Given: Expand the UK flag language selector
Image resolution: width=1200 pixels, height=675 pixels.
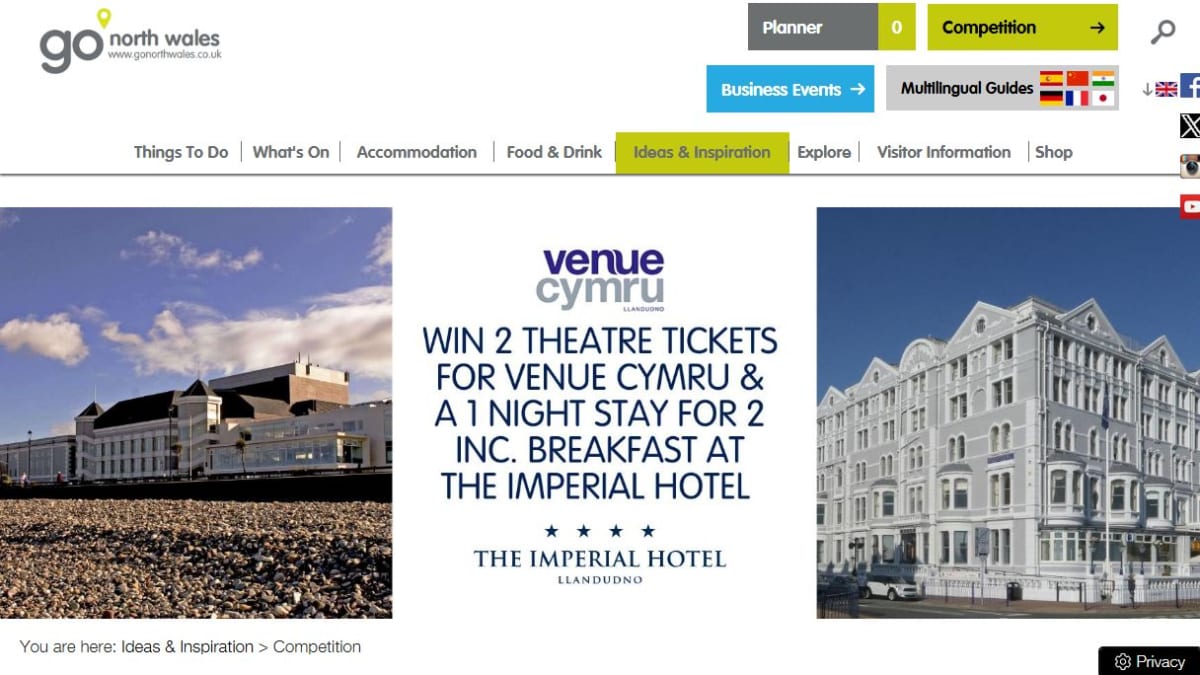Looking at the screenshot, I should tap(1160, 89).
